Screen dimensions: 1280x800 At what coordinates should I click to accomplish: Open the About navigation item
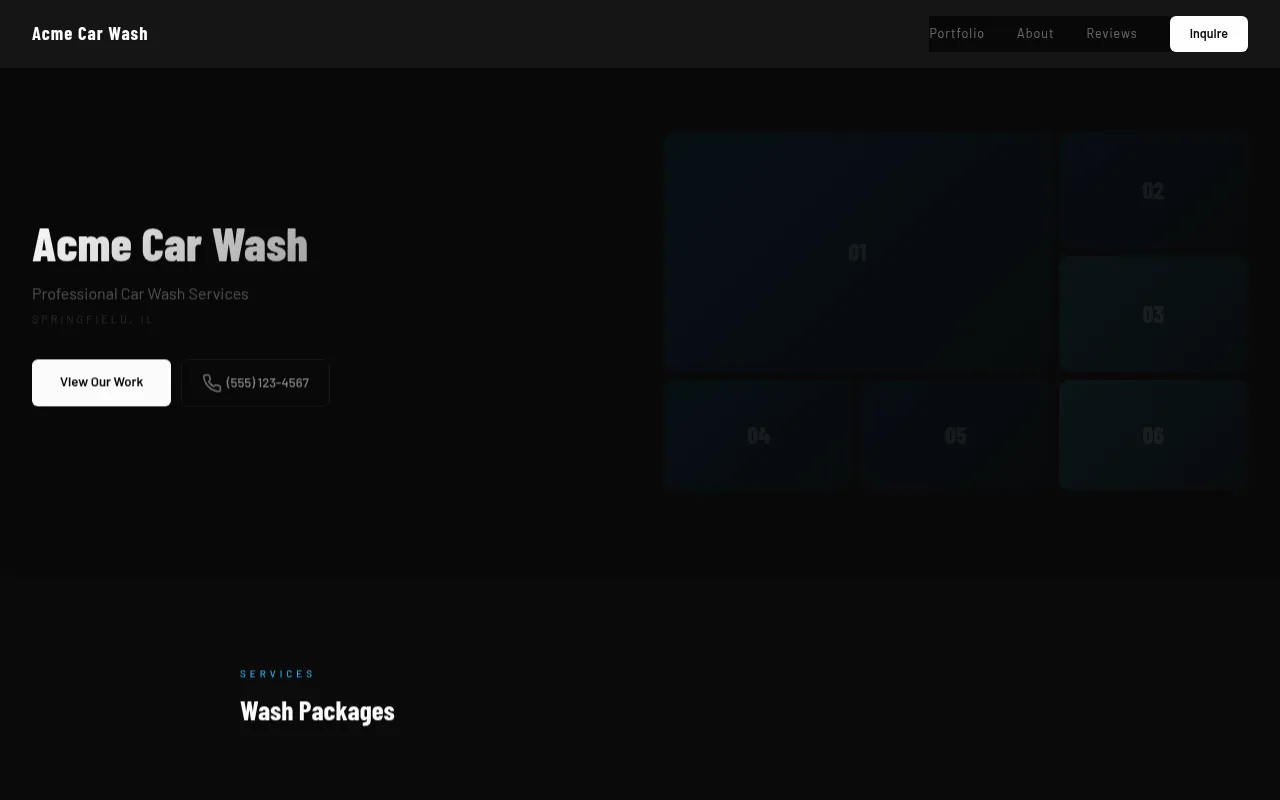coord(1035,33)
